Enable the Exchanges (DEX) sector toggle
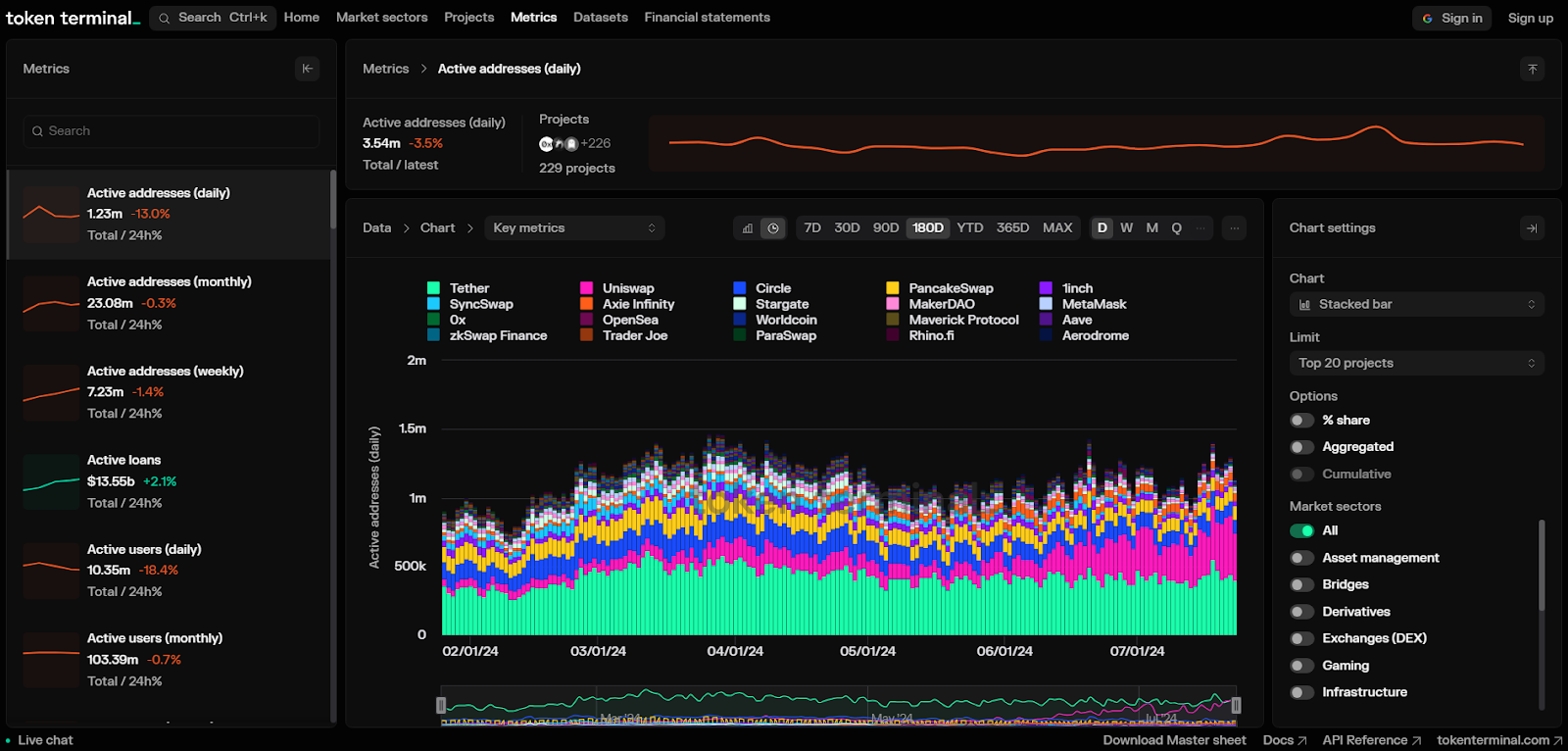Screen dimensions: 1568x751 [x=1301, y=639]
